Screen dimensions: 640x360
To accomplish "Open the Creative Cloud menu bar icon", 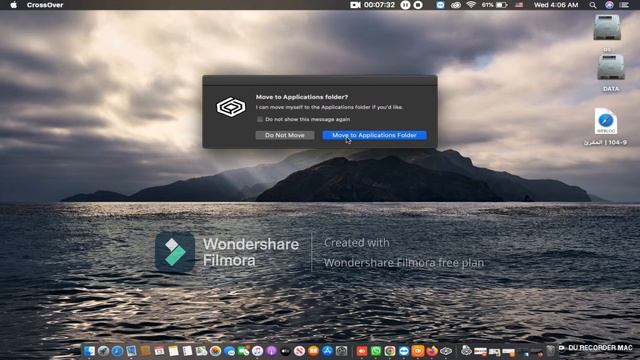I will point(456,5).
